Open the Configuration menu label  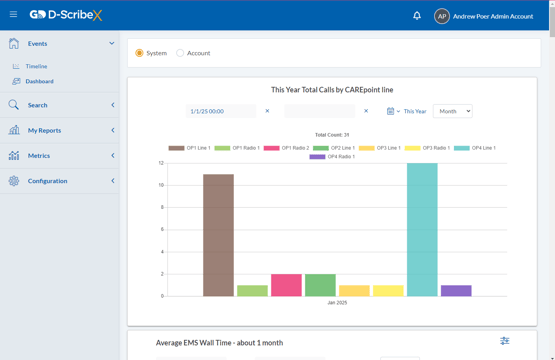point(47,181)
